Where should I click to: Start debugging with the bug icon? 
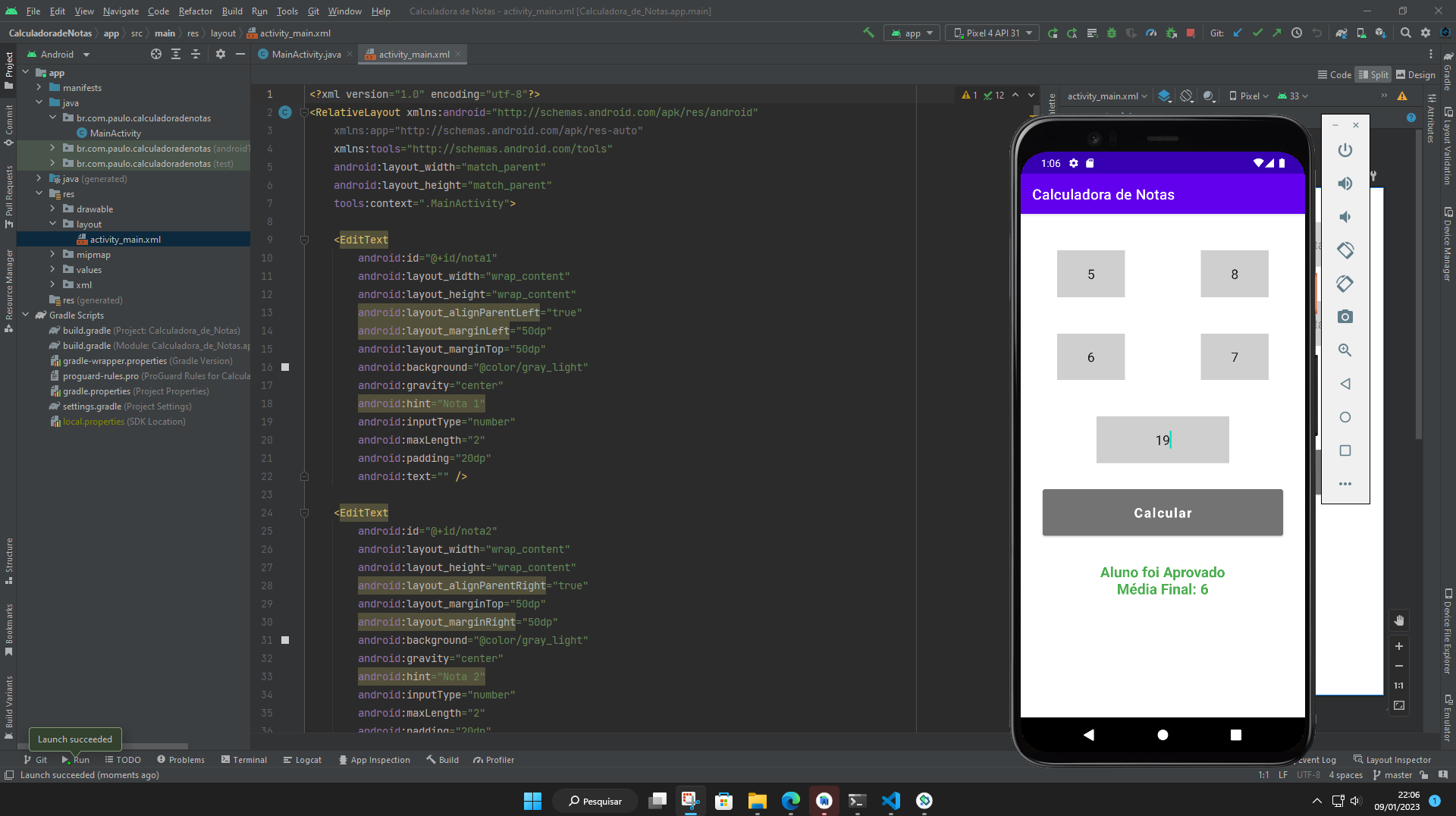pos(1111,33)
